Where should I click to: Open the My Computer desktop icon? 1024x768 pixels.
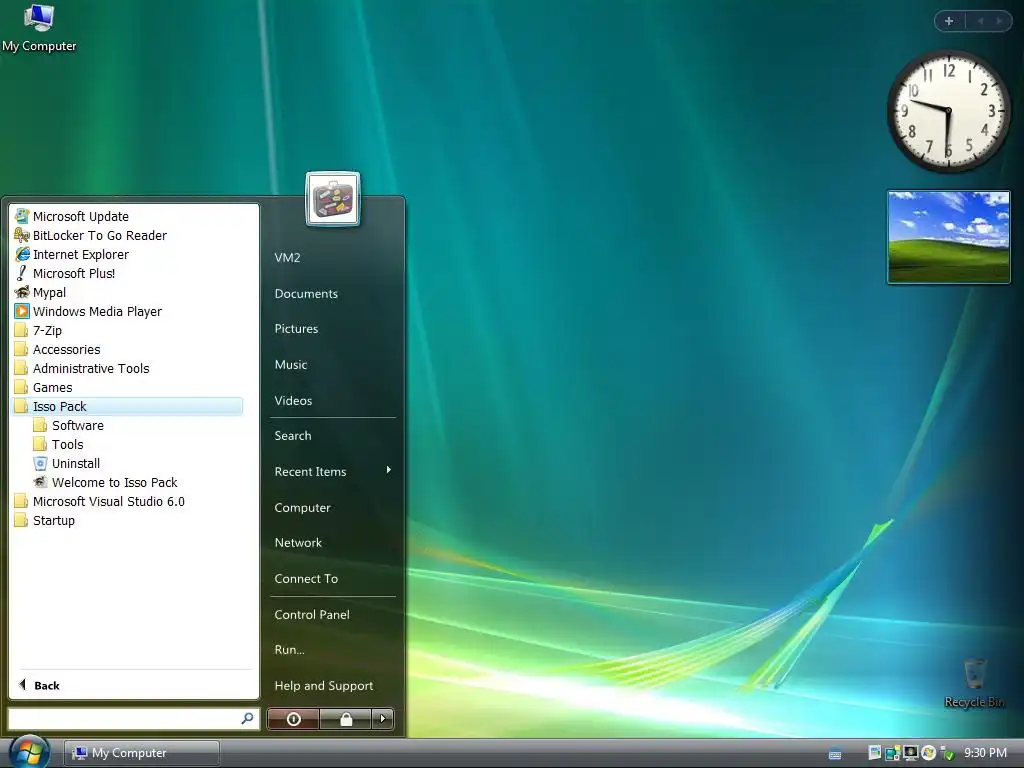pyautogui.click(x=39, y=28)
